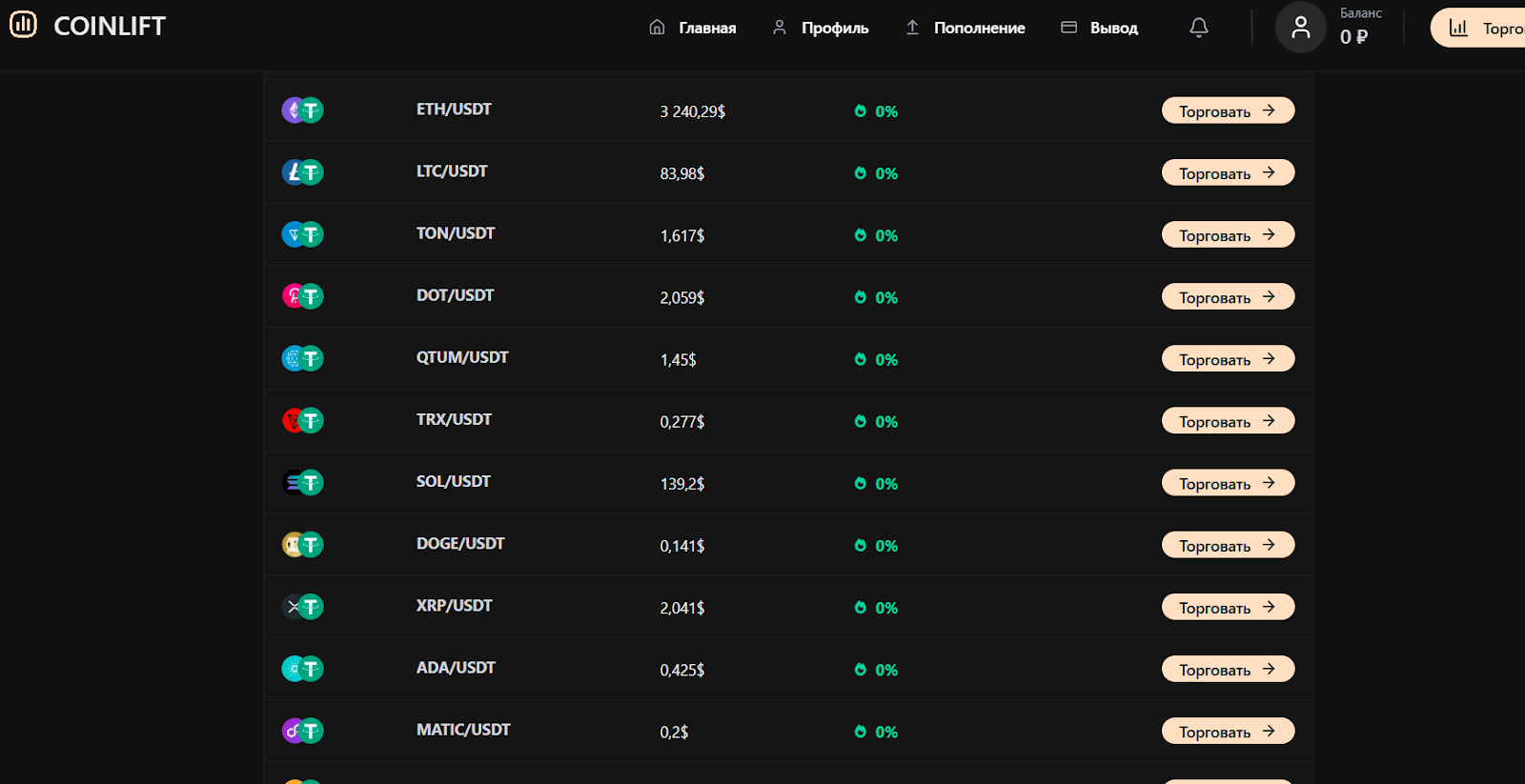Click the DOT/USDT pair name
1525x784 pixels.
455,295
